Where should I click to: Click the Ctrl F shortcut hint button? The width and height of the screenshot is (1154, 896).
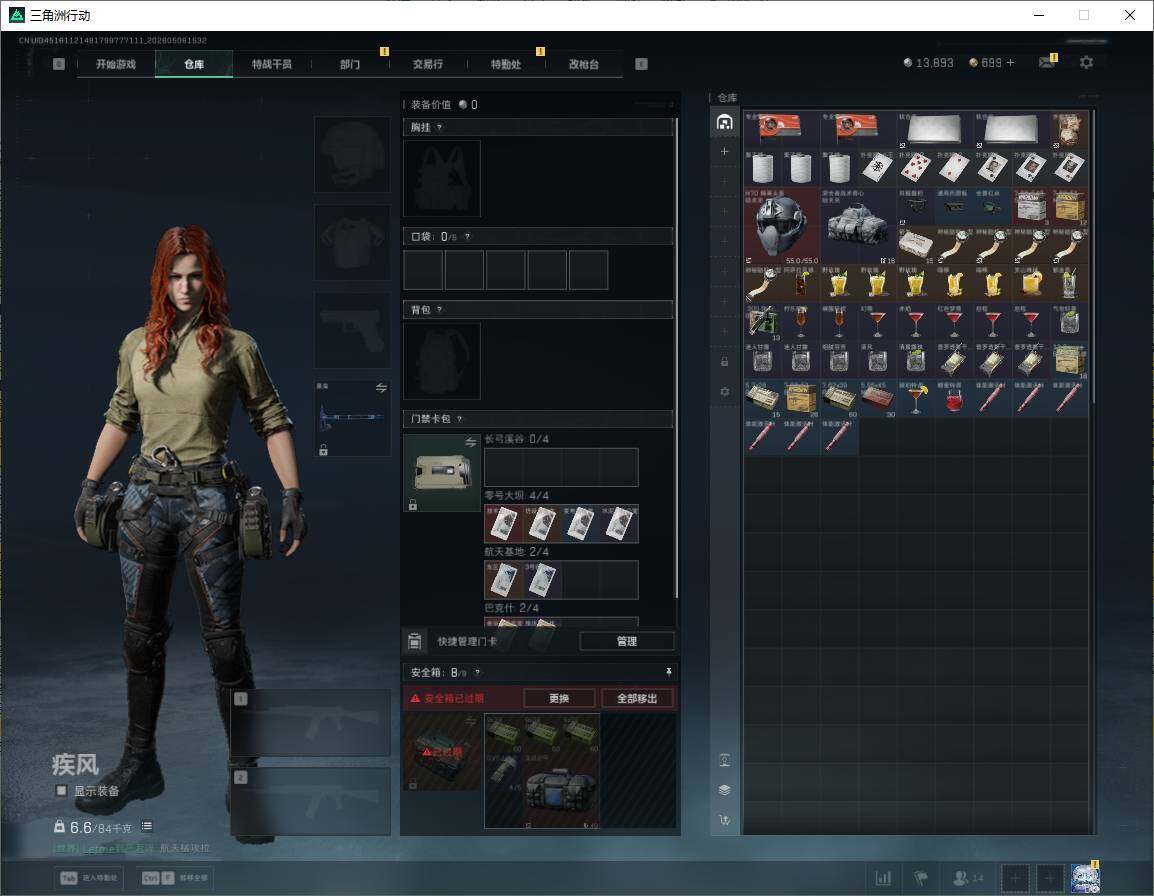tap(174, 878)
